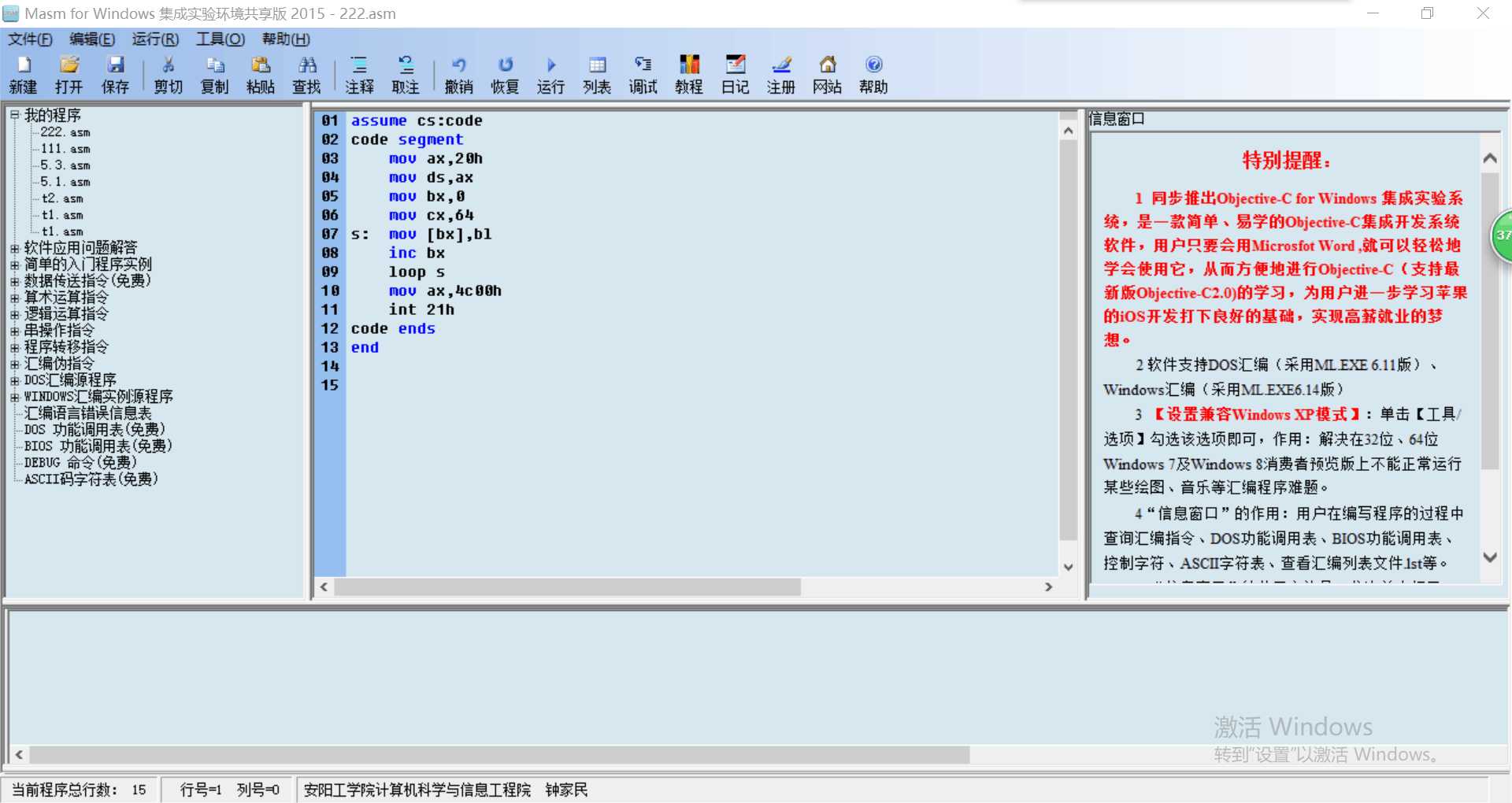Screen dimensions: 1512x803
Task: Expand the 简单的入门程序实例 tree node
Action: click(14, 265)
